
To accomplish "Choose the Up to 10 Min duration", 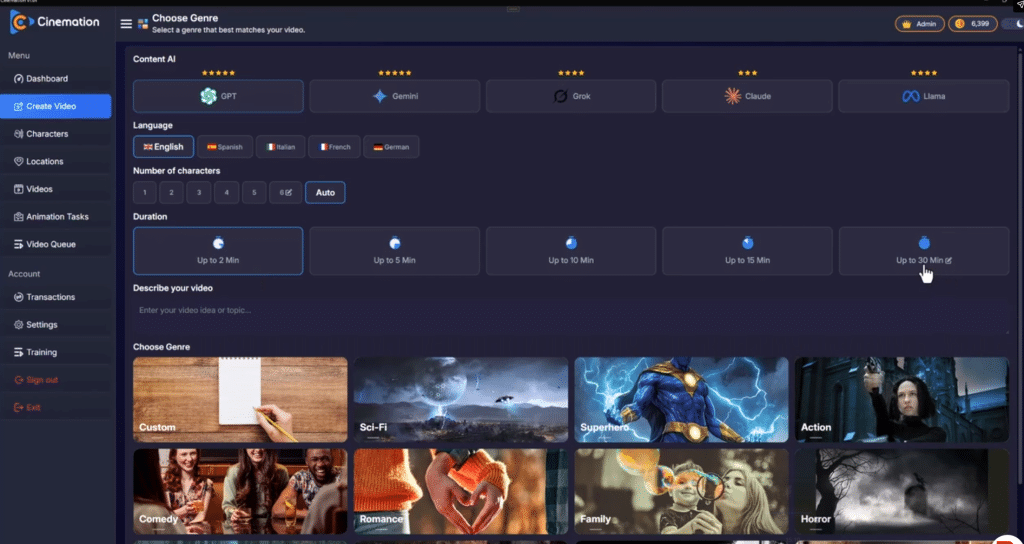I will tap(571, 251).
